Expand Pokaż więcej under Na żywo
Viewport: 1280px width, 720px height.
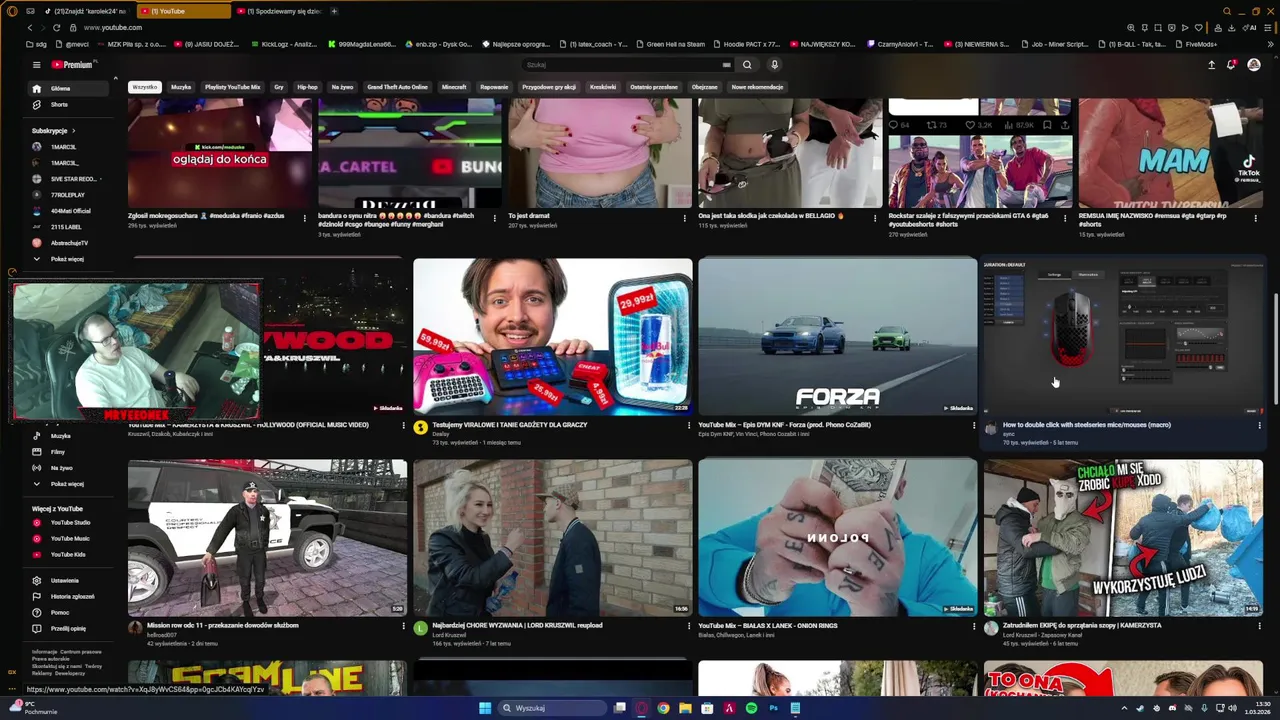68,484
